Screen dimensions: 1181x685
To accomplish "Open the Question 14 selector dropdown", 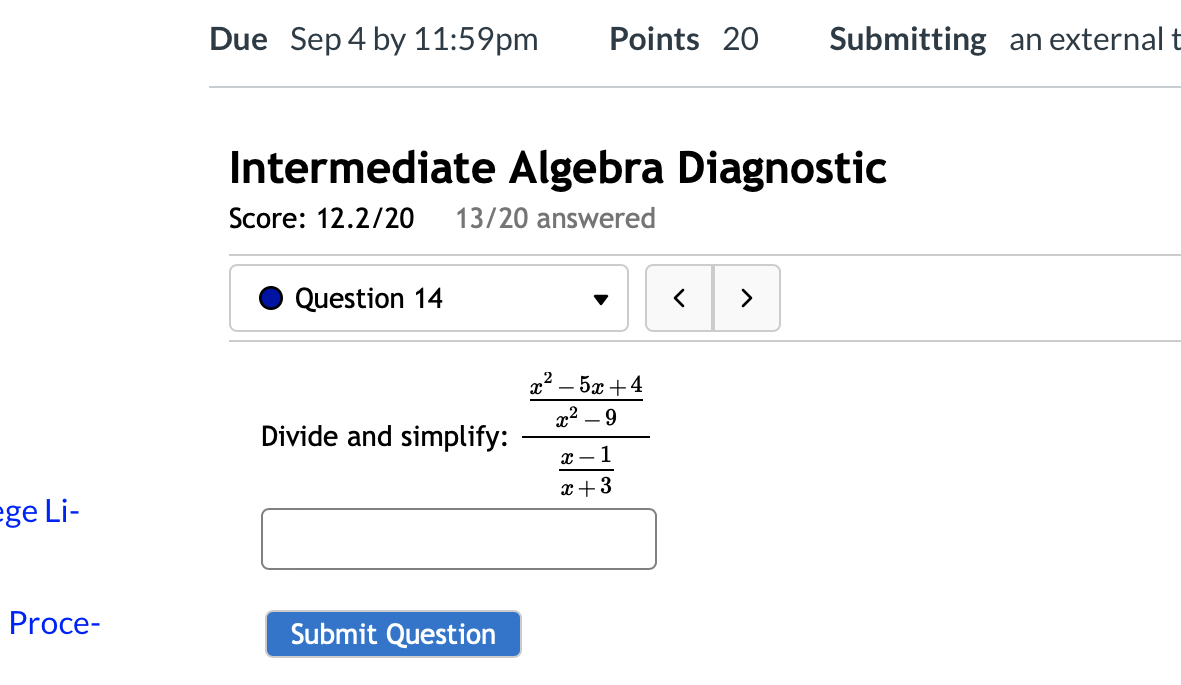I will click(x=428, y=298).
